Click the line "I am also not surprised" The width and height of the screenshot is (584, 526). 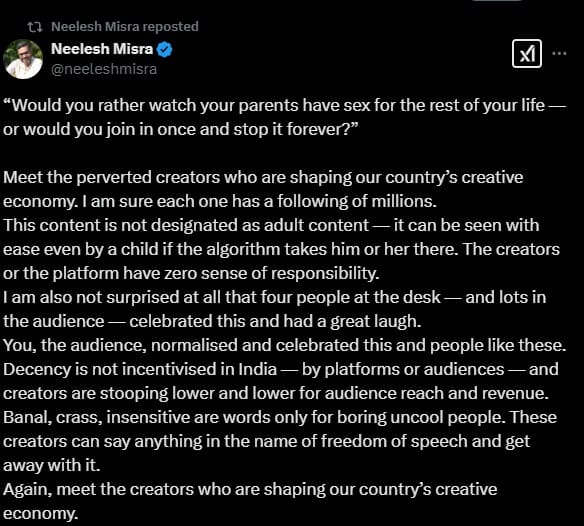click(x=274, y=298)
